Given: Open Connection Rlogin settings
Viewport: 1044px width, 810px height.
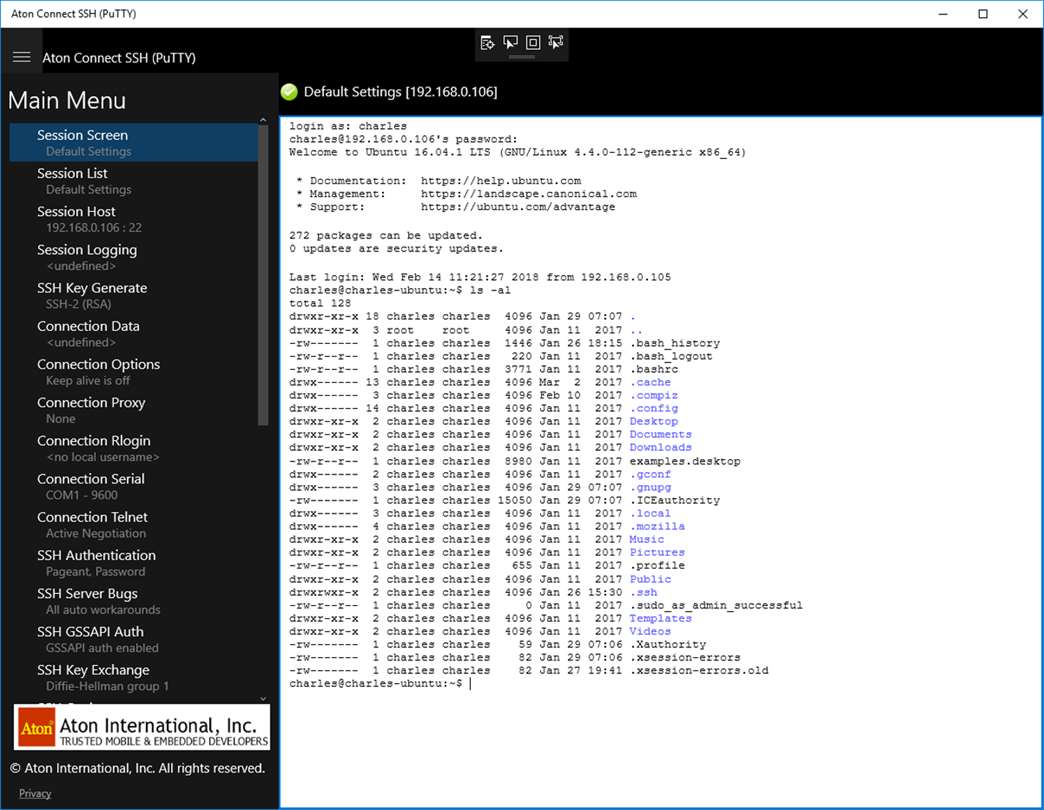Looking at the screenshot, I should tap(133, 448).
